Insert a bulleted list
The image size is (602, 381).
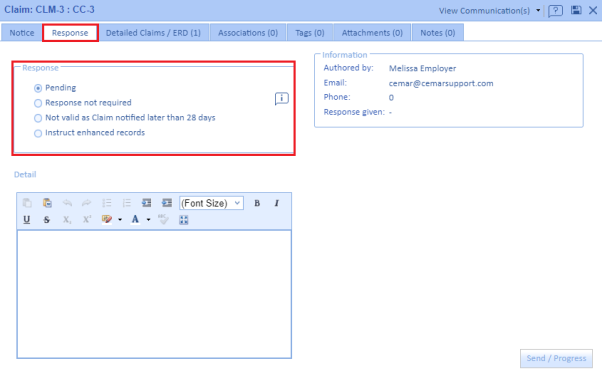coord(107,203)
